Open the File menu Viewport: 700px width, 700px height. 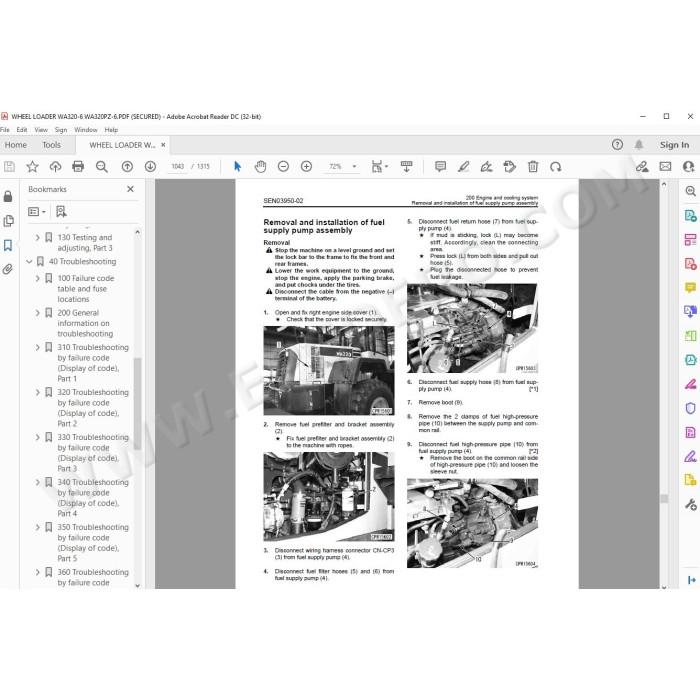(5, 130)
